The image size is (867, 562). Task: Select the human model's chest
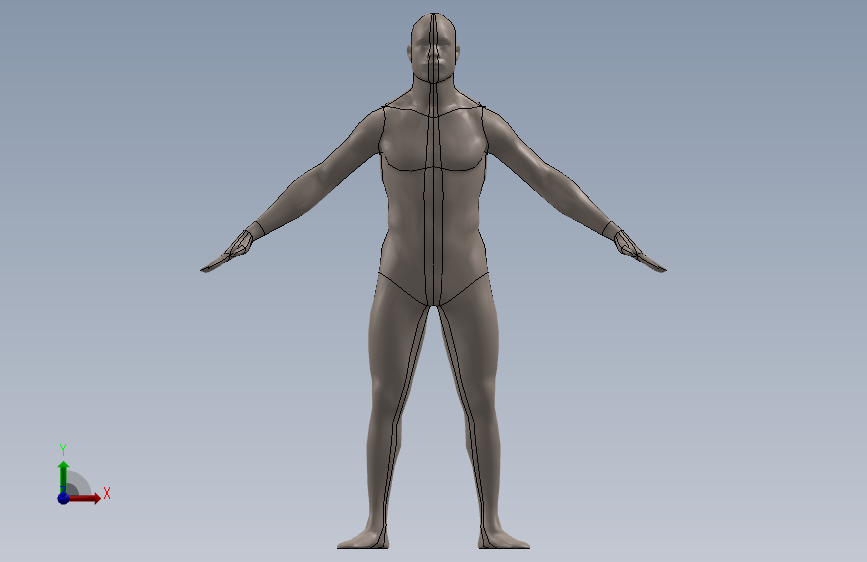434,139
